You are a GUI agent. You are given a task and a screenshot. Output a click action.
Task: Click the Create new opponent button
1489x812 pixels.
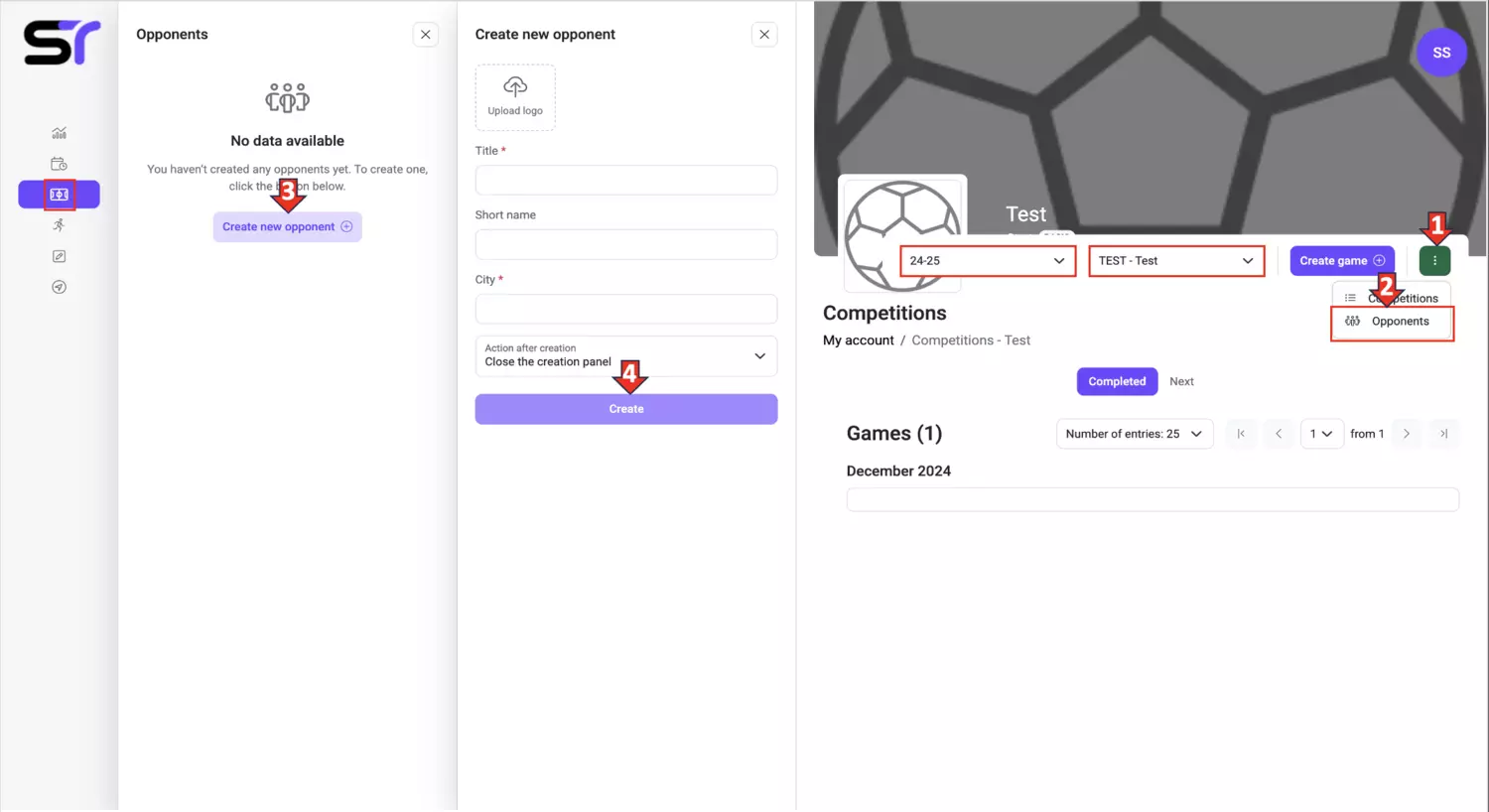[287, 226]
